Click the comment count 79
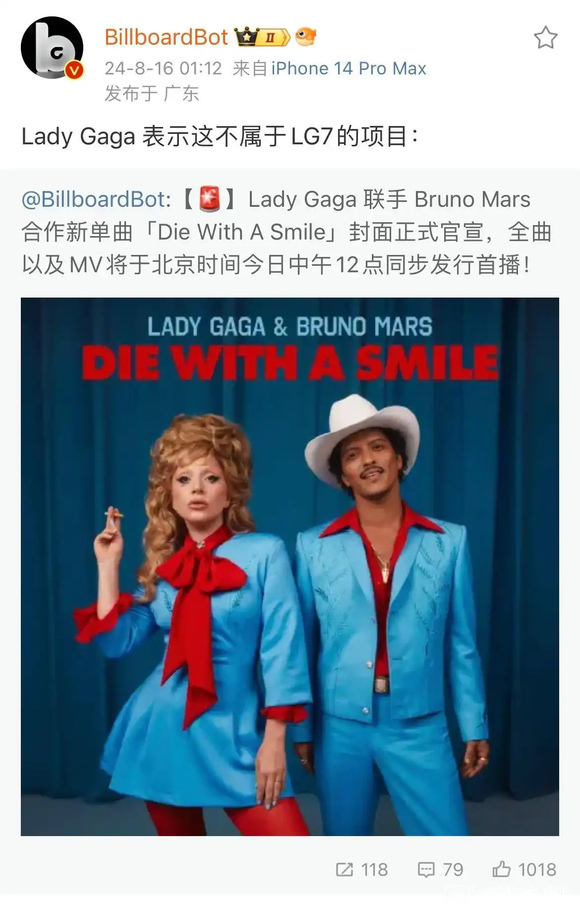This screenshot has width=580, height=909. (x=453, y=870)
